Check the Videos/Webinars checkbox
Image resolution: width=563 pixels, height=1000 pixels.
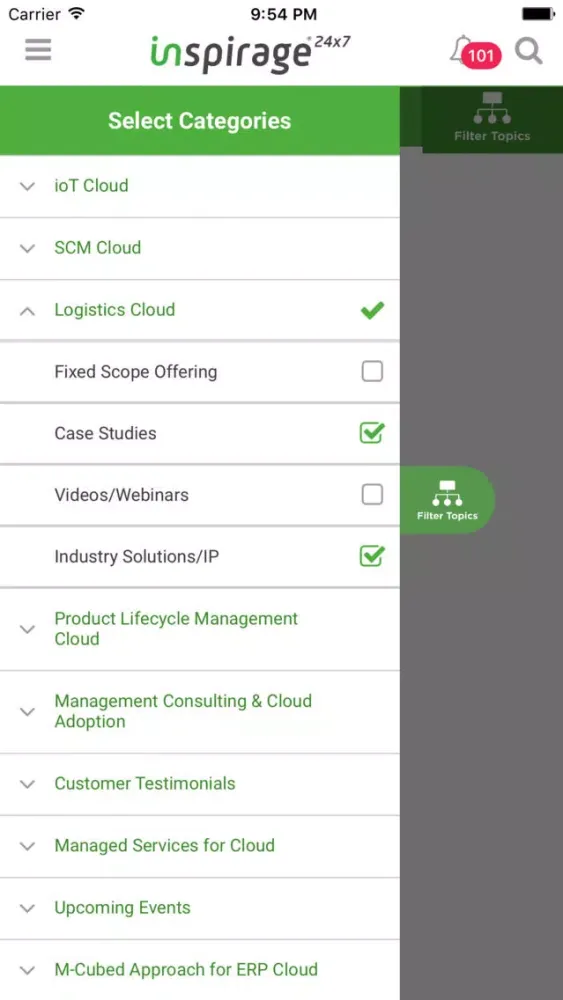pos(372,494)
